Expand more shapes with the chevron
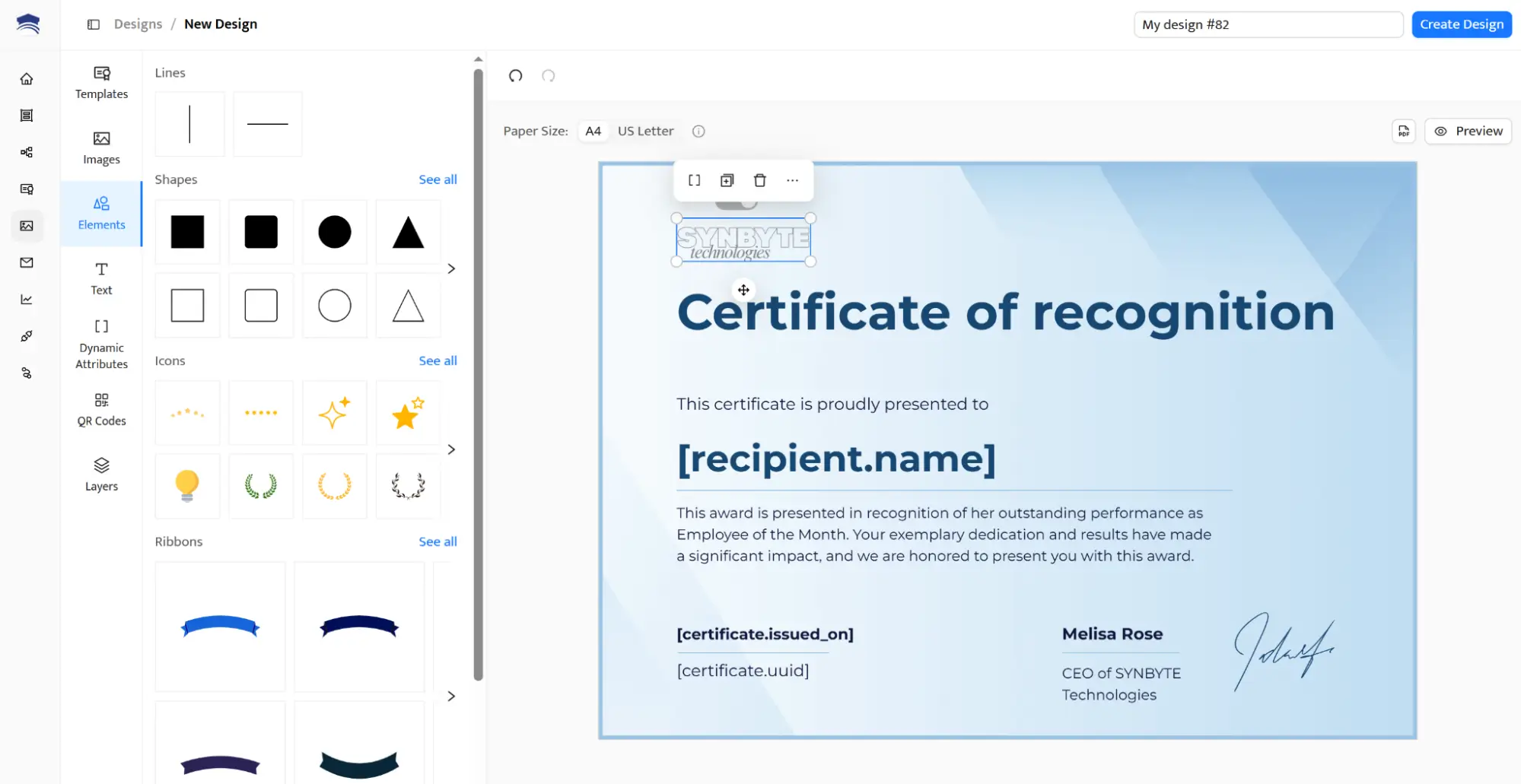The image size is (1521, 784). (450, 268)
